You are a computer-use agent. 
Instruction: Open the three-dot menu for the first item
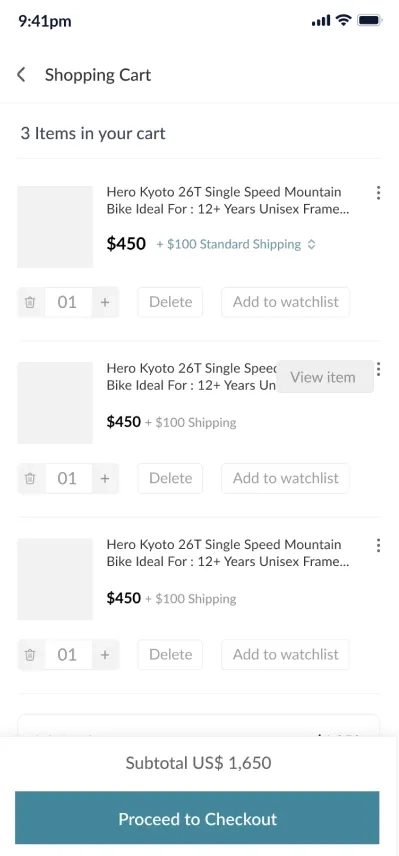(378, 193)
